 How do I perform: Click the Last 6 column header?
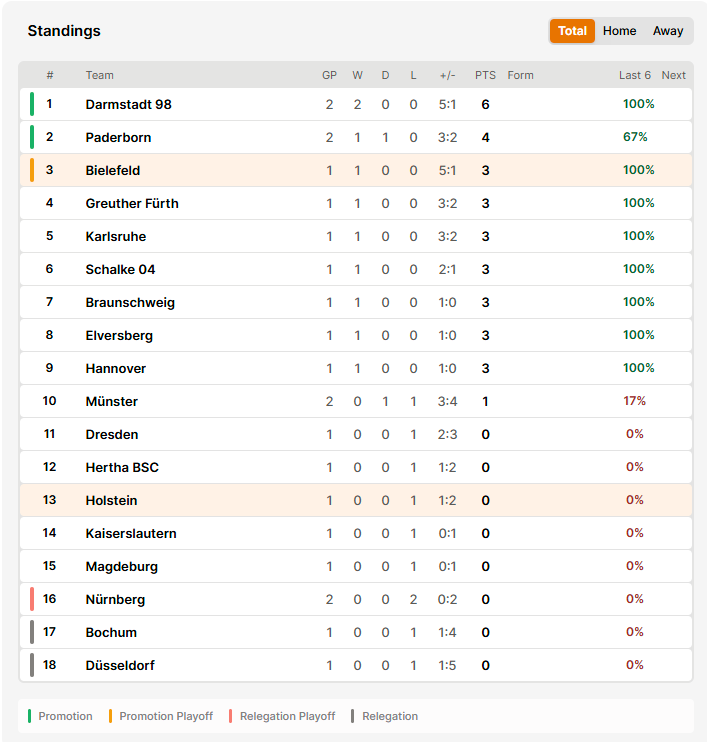click(x=635, y=75)
